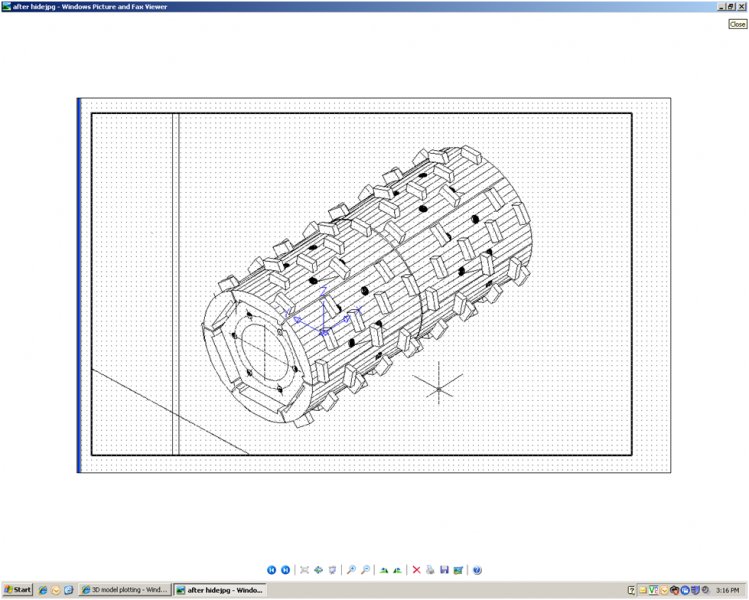The height and width of the screenshot is (600, 749).
Task: Switch to 3D model plotting window
Action: coord(125,590)
